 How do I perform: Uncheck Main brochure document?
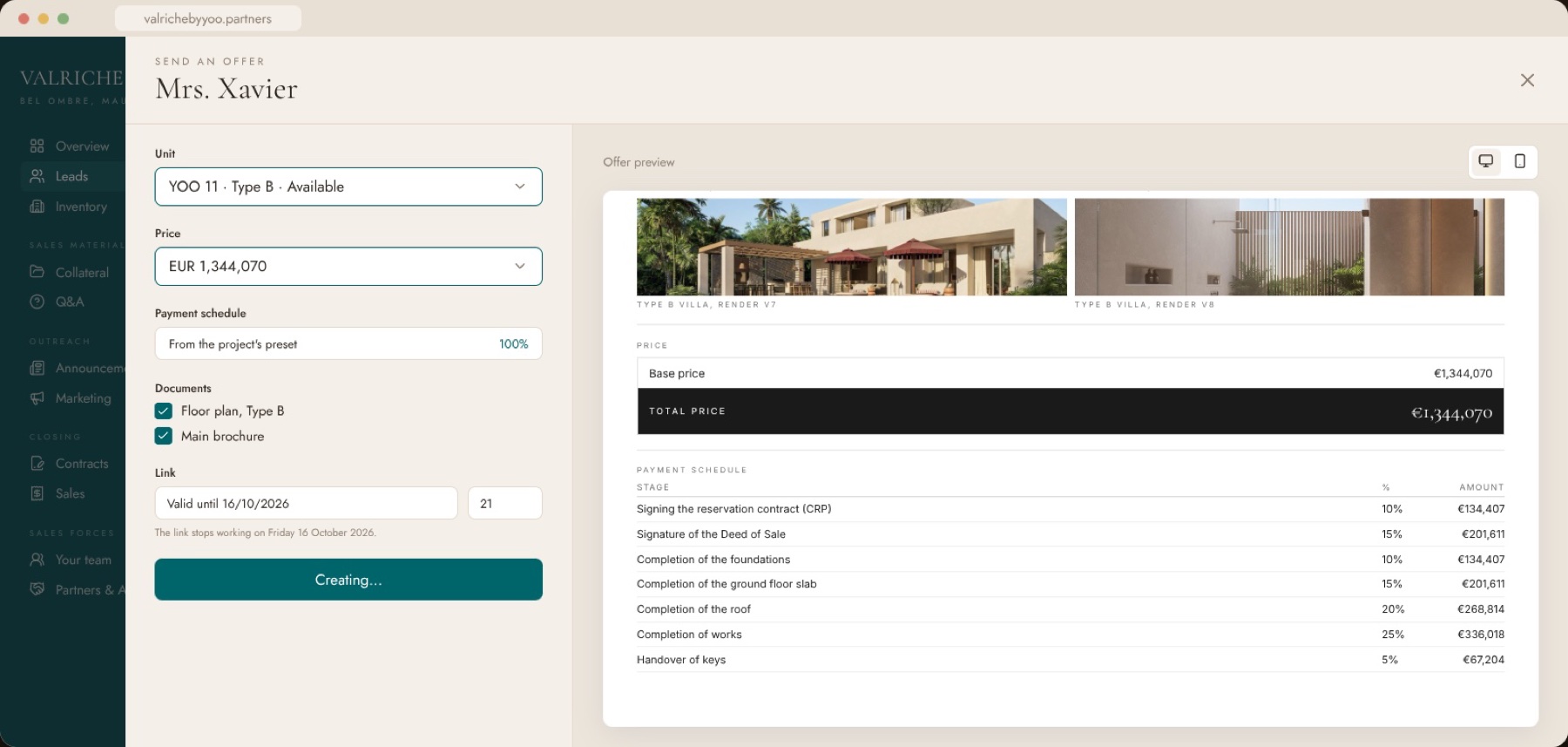point(164,436)
